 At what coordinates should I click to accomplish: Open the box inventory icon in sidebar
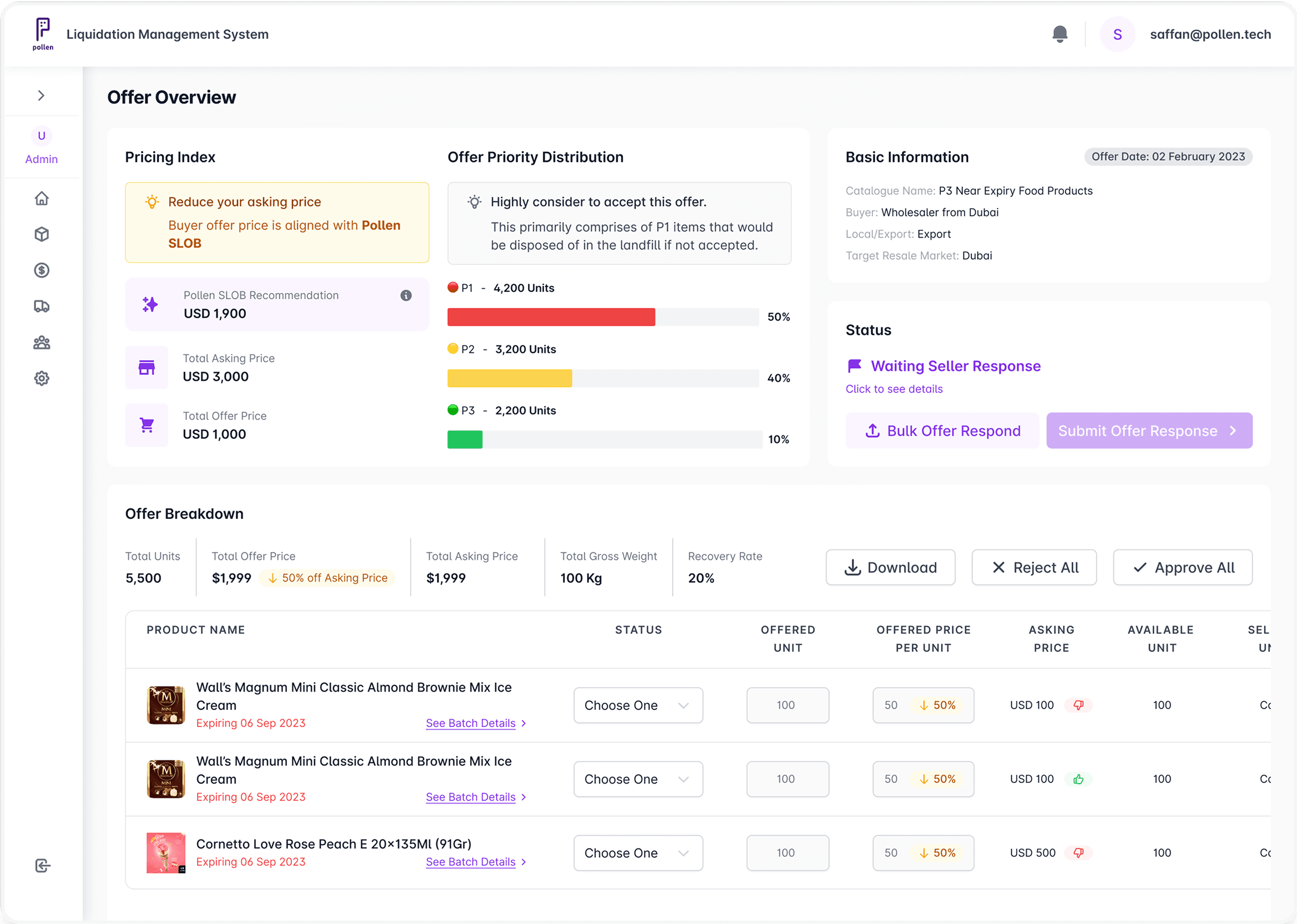pos(42,234)
